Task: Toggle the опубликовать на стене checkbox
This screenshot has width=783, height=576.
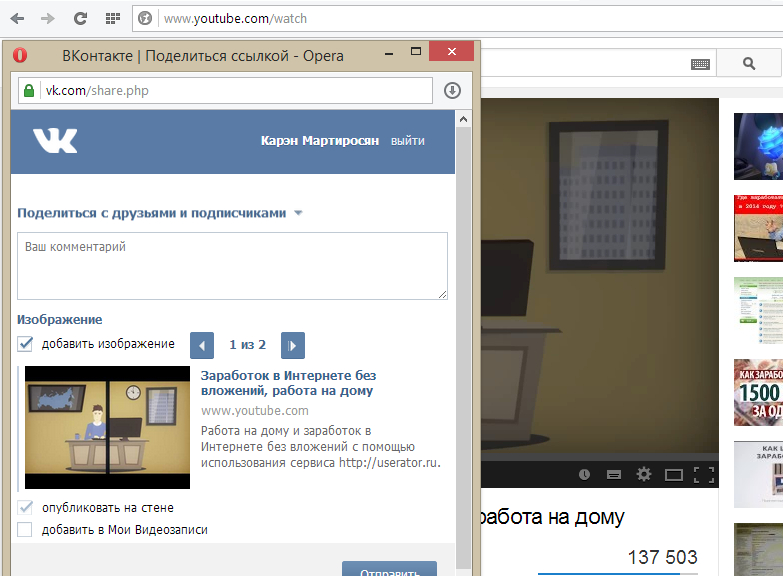Action: 25,508
